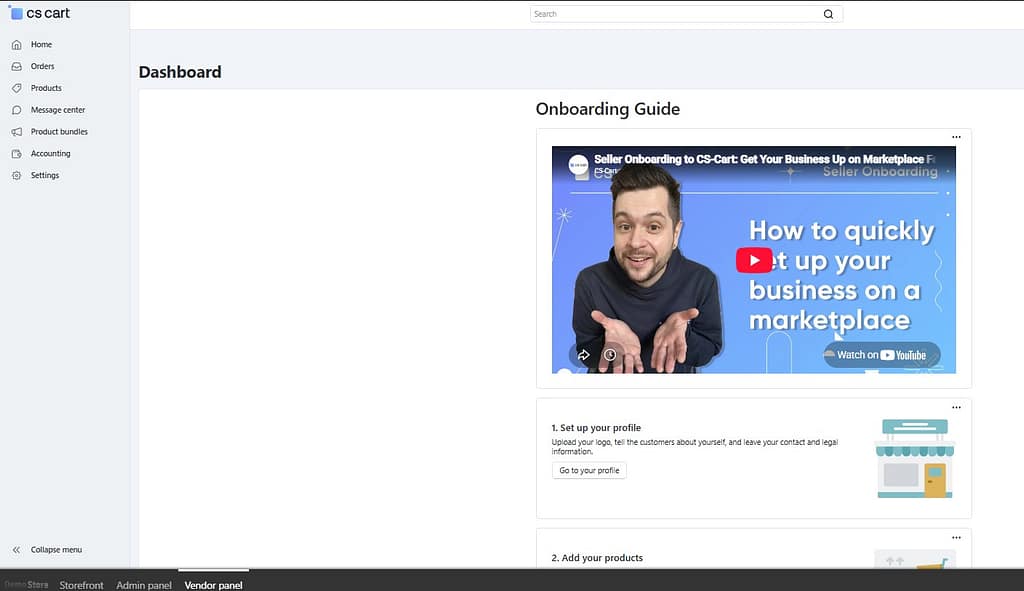This screenshot has height=591, width=1024.
Task: Play the Seller Onboarding video
Action: (754, 260)
